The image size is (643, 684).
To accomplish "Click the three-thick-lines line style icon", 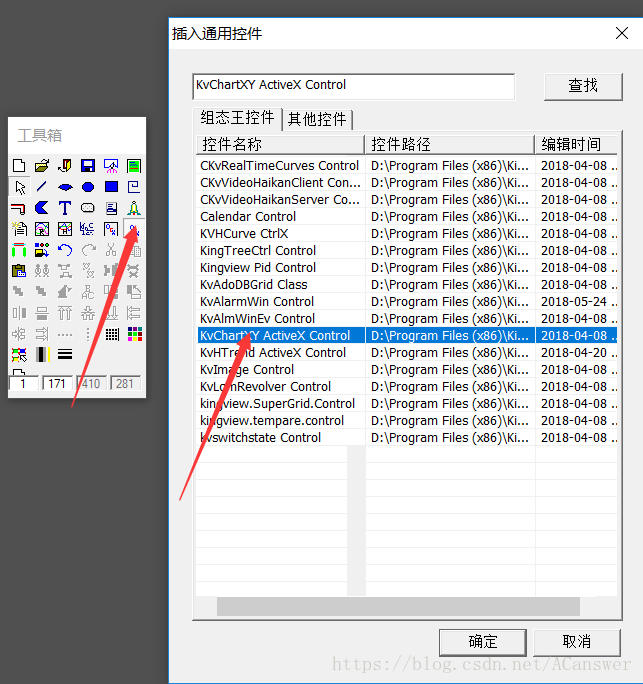I will pos(65,355).
